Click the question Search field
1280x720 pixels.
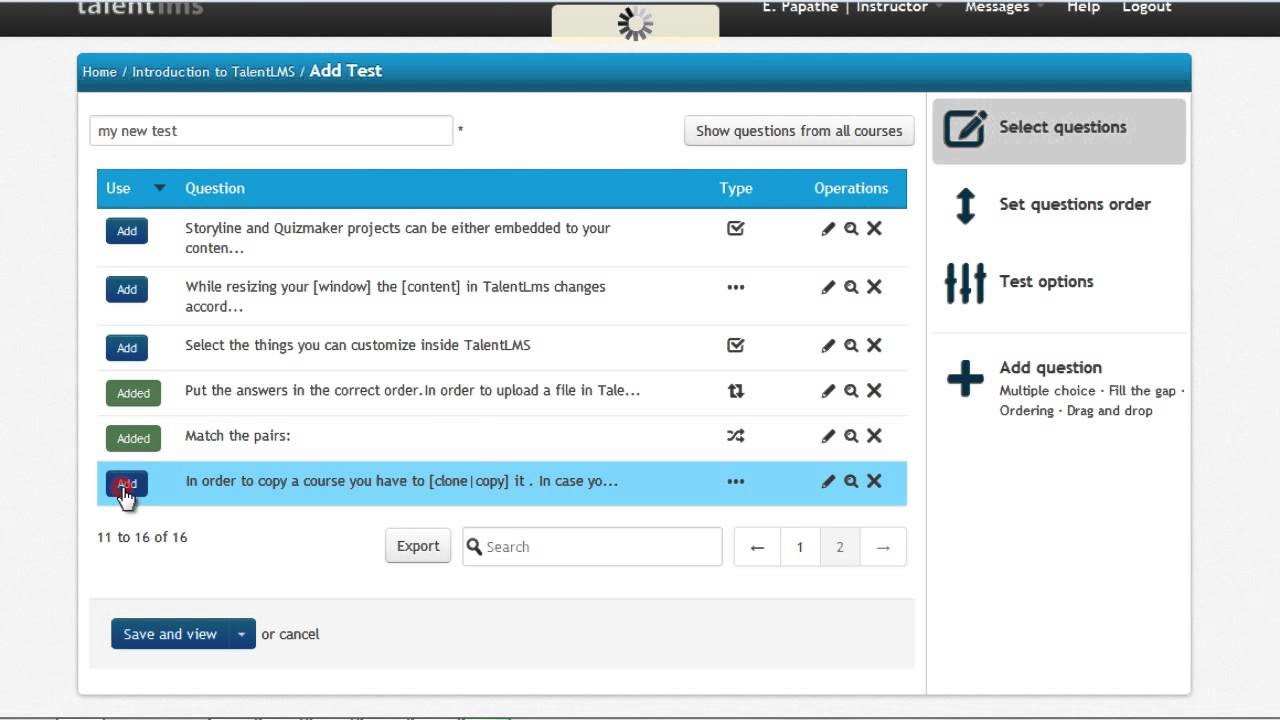click(x=592, y=547)
